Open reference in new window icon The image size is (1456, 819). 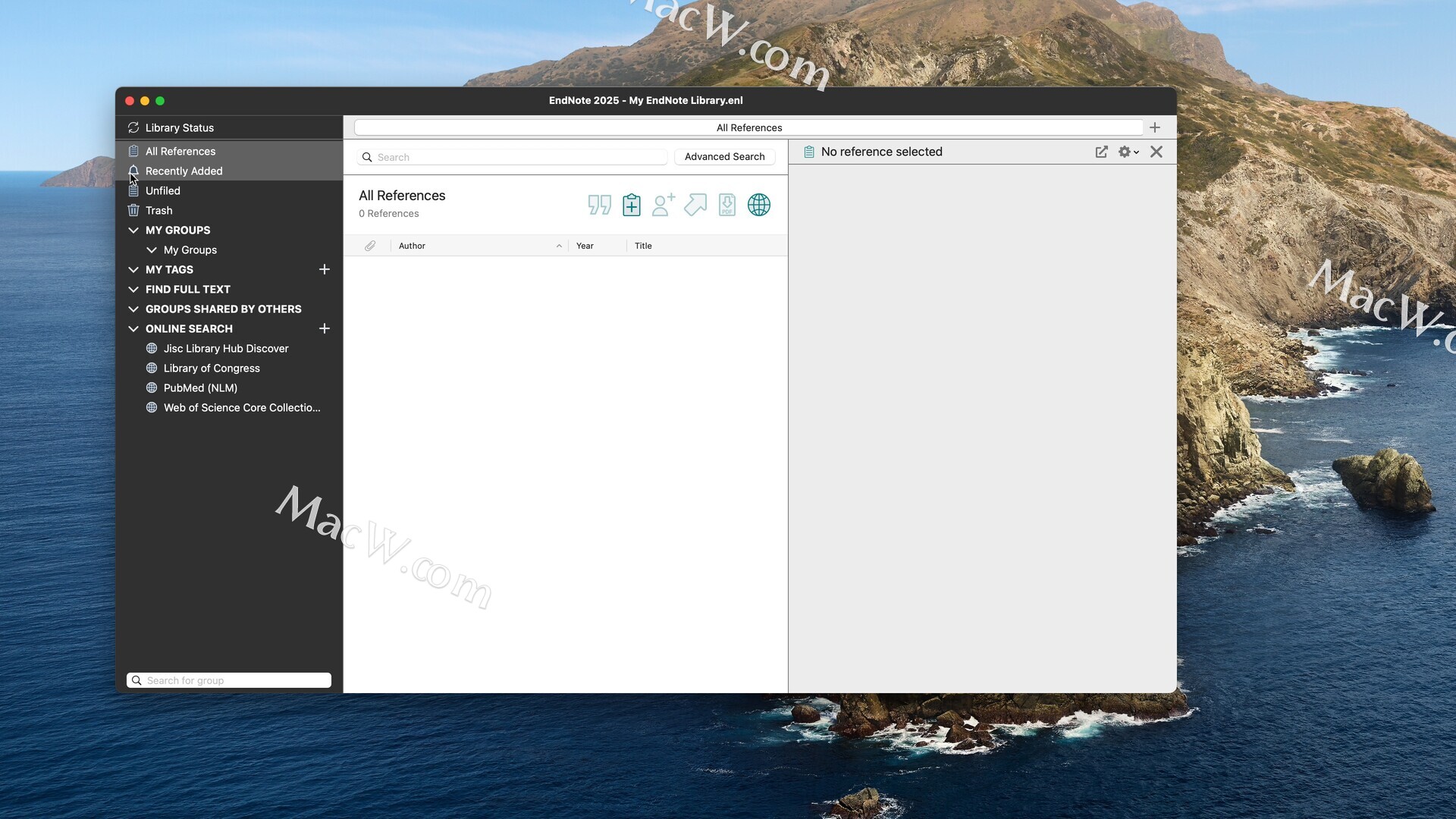pyautogui.click(x=1102, y=152)
